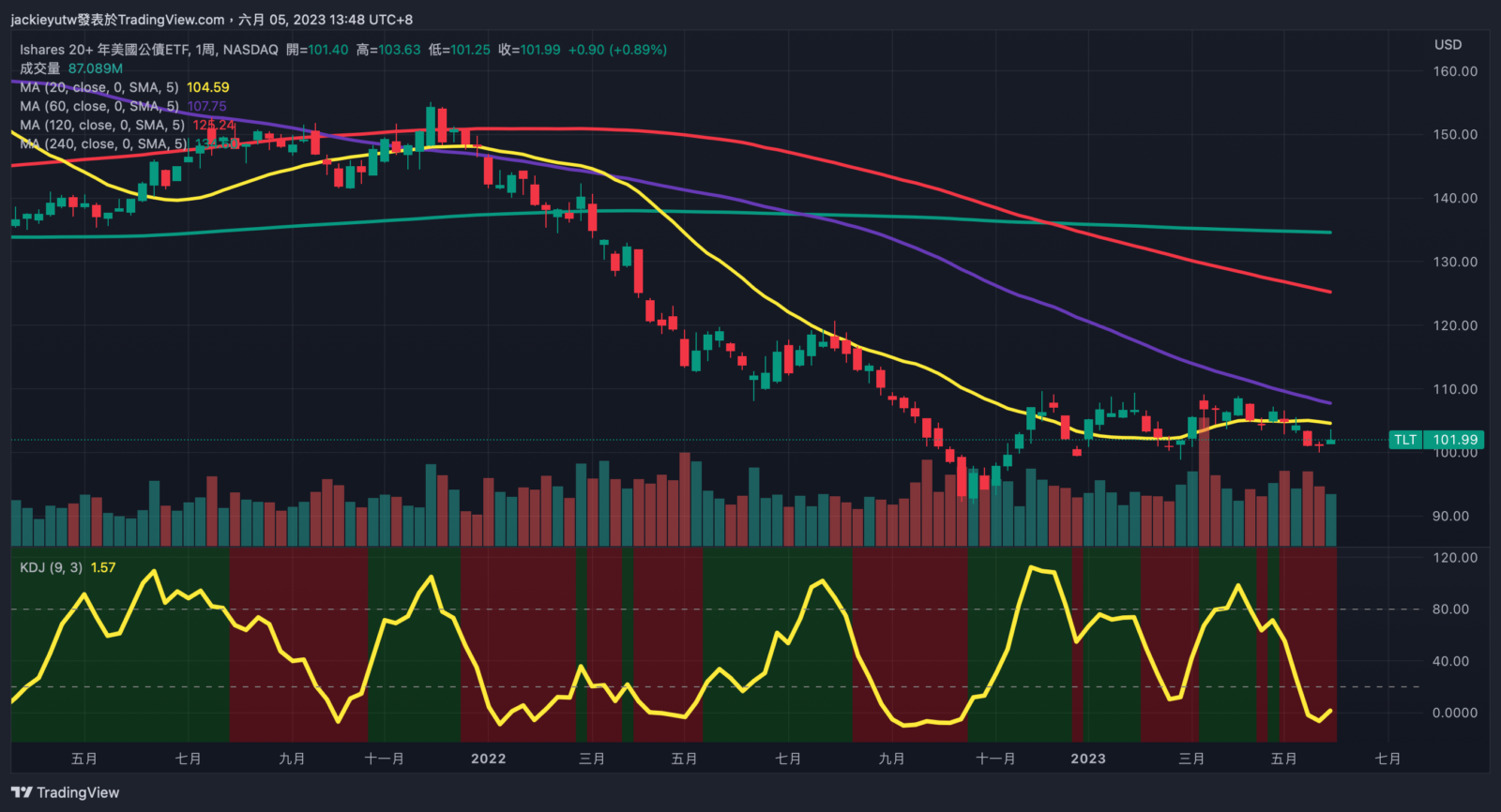This screenshot has width=1501, height=812.
Task: Click the 2022 marker on the time axis
Action: [x=488, y=759]
